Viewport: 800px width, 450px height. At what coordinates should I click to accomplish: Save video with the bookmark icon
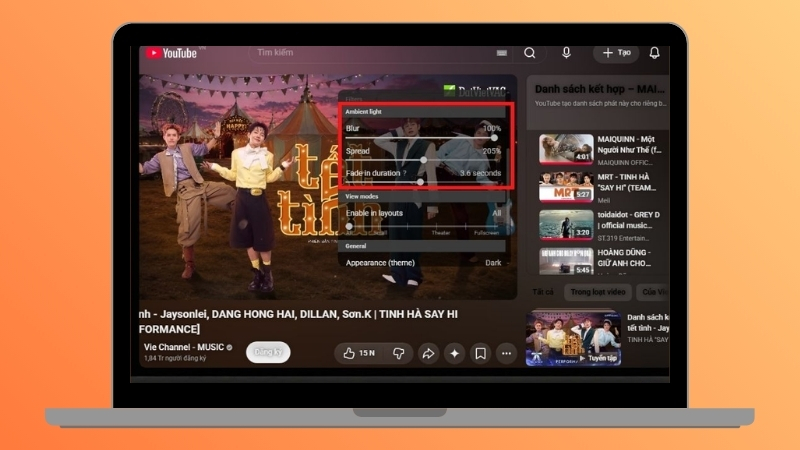coord(480,353)
